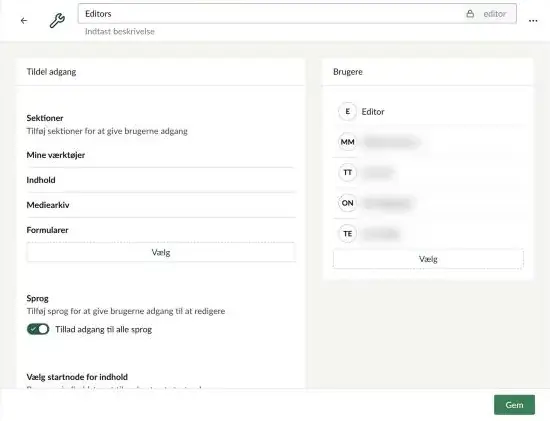The height and width of the screenshot is (421, 550).
Task: Click the Indtast beskrivelse description field
Action: pyautogui.click(x=120, y=31)
